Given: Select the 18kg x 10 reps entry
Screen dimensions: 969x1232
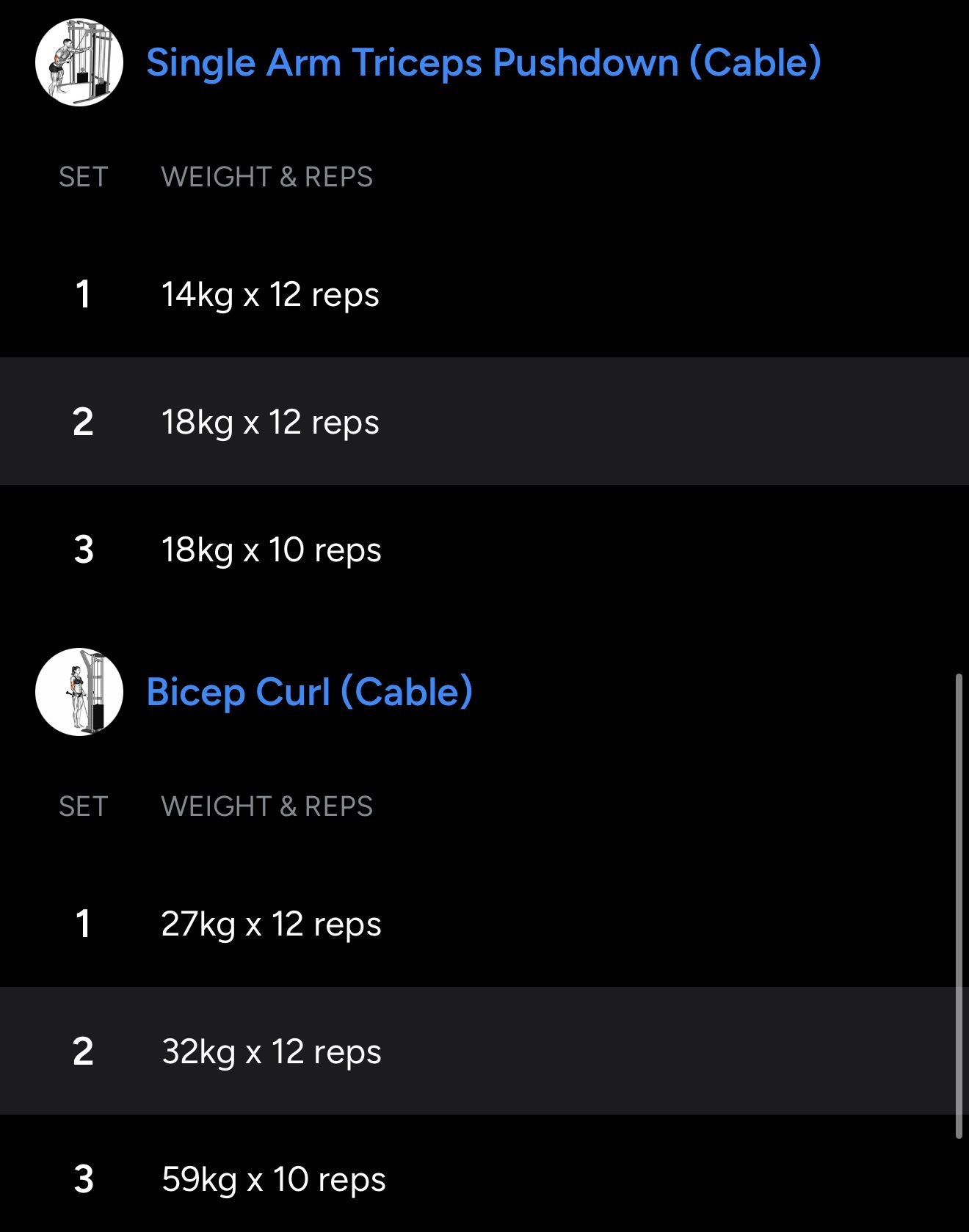Looking at the screenshot, I should click(x=271, y=550).
